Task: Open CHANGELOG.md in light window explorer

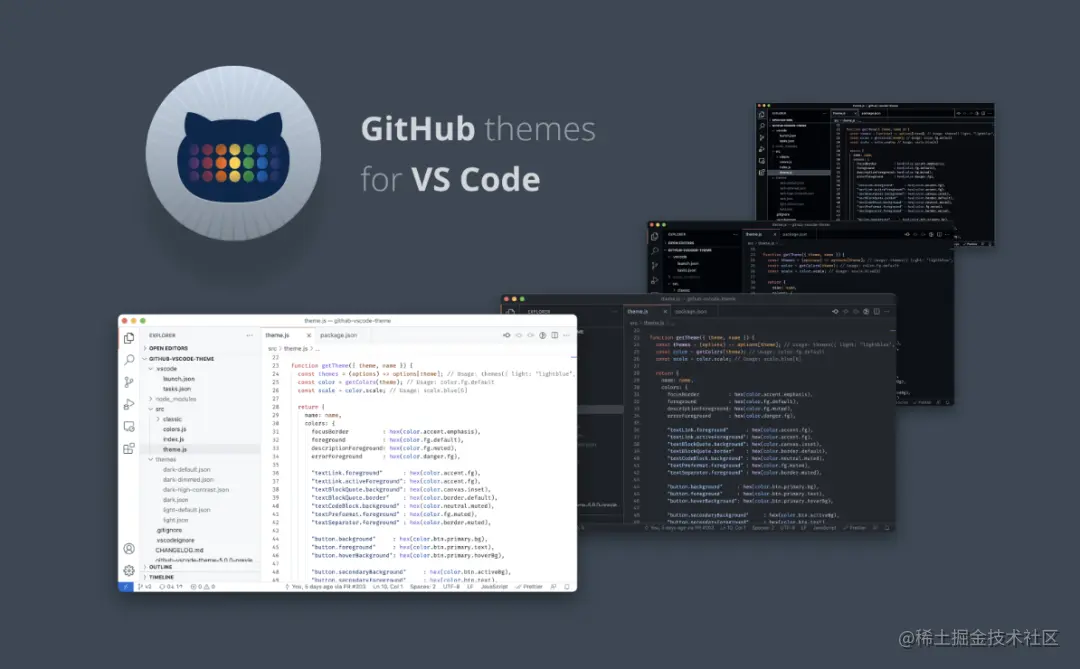Action: pos(179,550)
